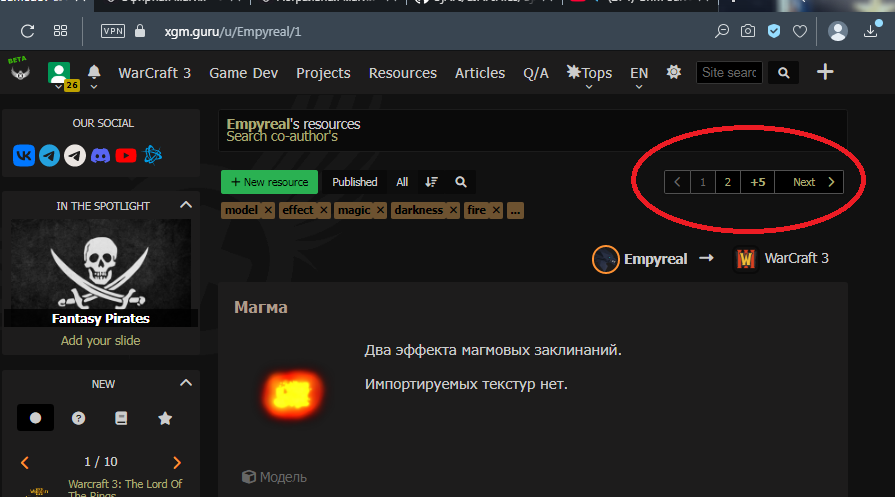This screenshot has width=895, height=497.
Task: Open the zoom magnifier in address bar
Action: (x=722, y=31)
